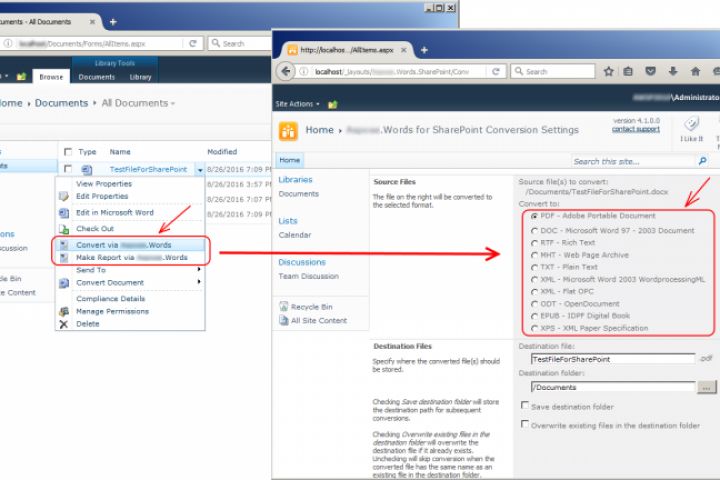Click navigate up folder icon in back window ribbon
The height and width of the screenshot is (480, 720).
(21, 77)
